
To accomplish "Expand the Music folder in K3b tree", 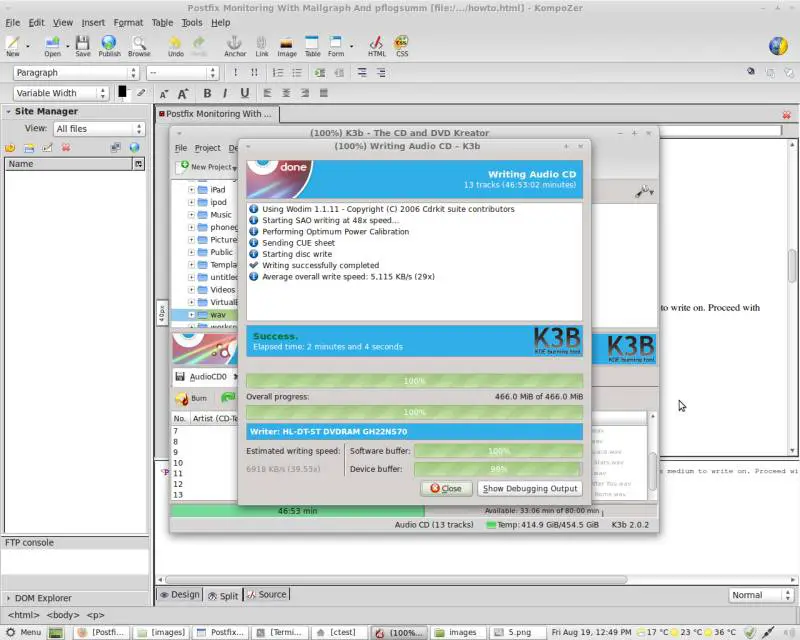I will coord(191,215).
